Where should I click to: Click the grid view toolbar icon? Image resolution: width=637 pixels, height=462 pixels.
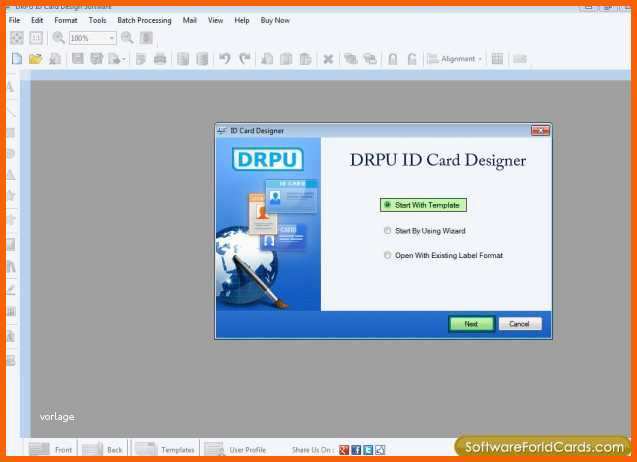click(x=497, y=59)
